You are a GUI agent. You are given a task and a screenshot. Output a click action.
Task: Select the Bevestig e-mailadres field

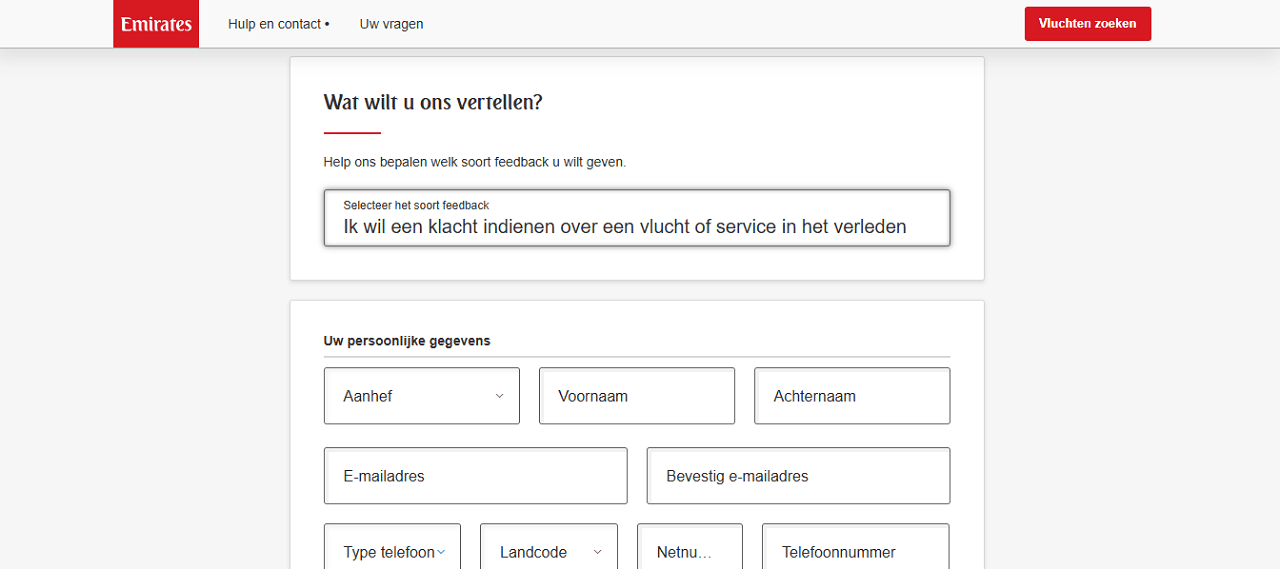[x=799, y=476]
